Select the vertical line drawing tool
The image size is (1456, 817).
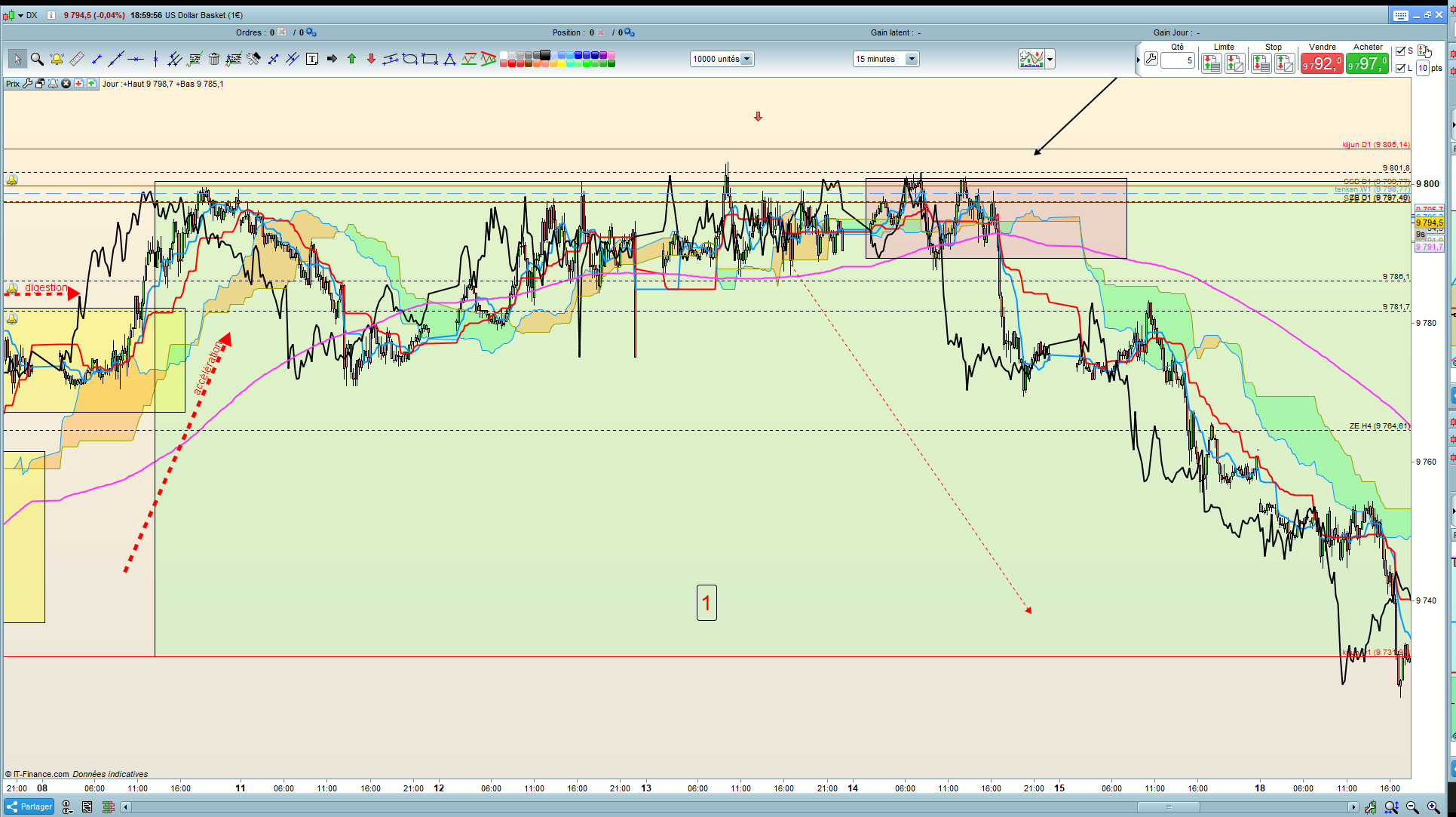(x=155, y=59)
